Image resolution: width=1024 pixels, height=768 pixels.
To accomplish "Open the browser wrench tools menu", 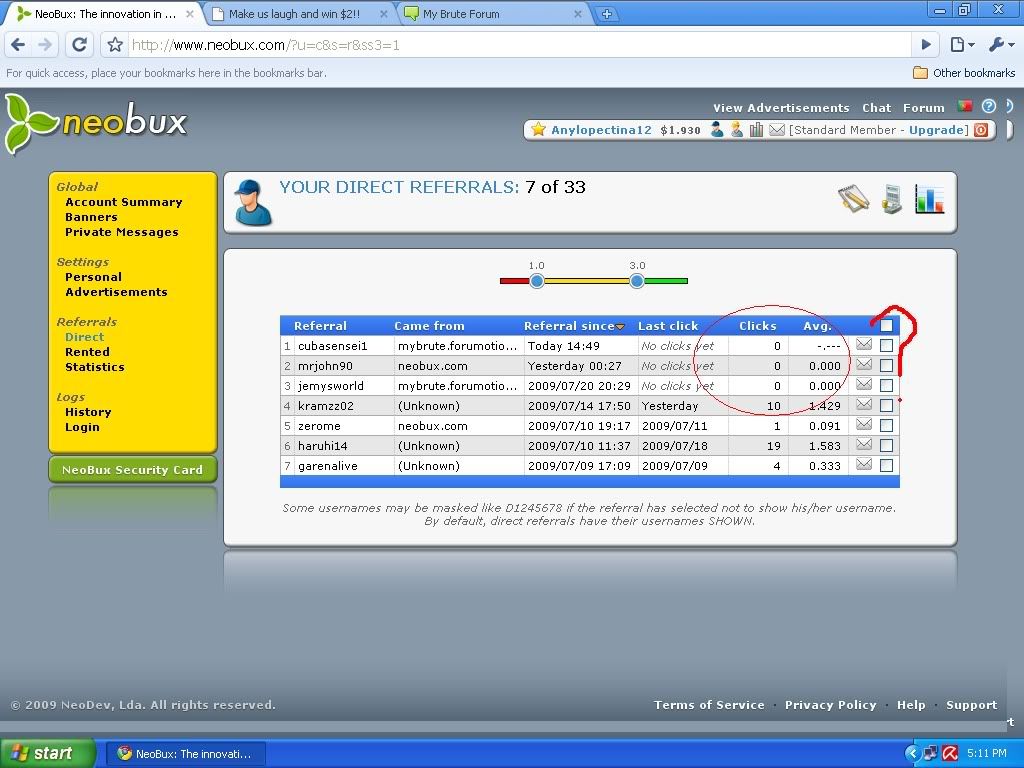I will (x=1000, y=44).
